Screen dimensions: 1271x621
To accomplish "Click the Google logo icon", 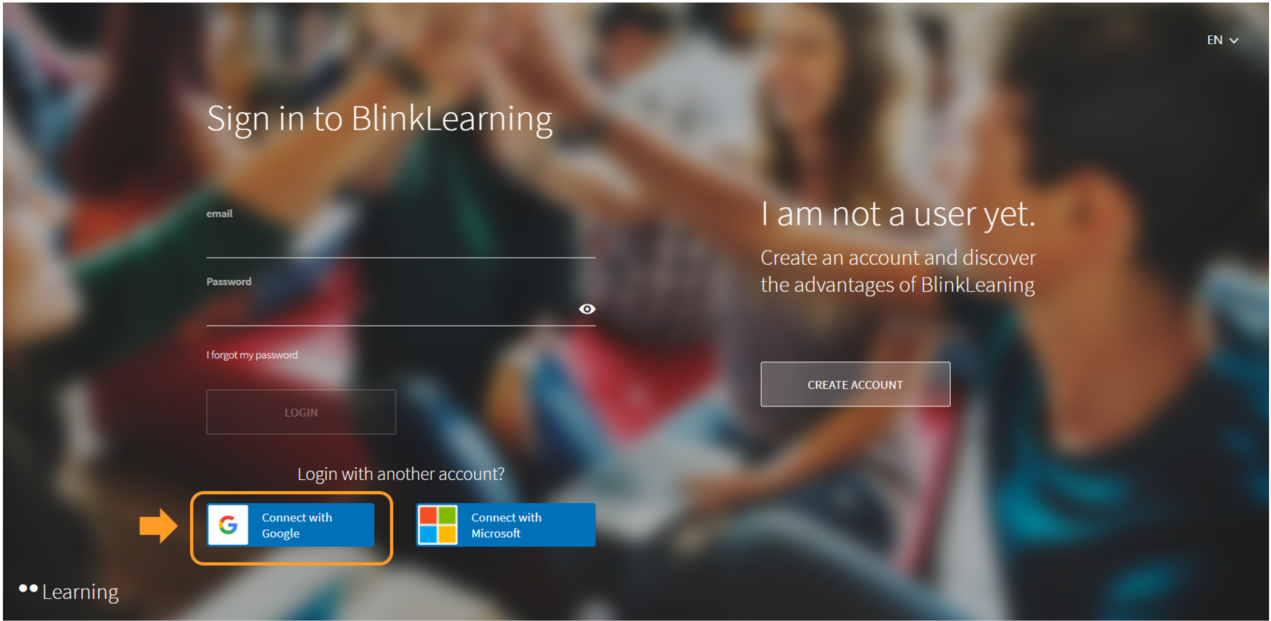I will tap(228, 525).
